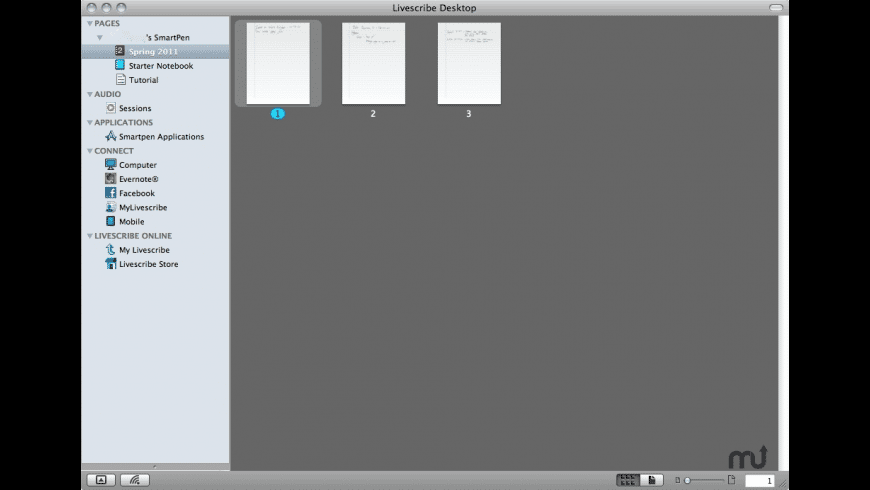Select the Facebook connector icon

point(110,193)
